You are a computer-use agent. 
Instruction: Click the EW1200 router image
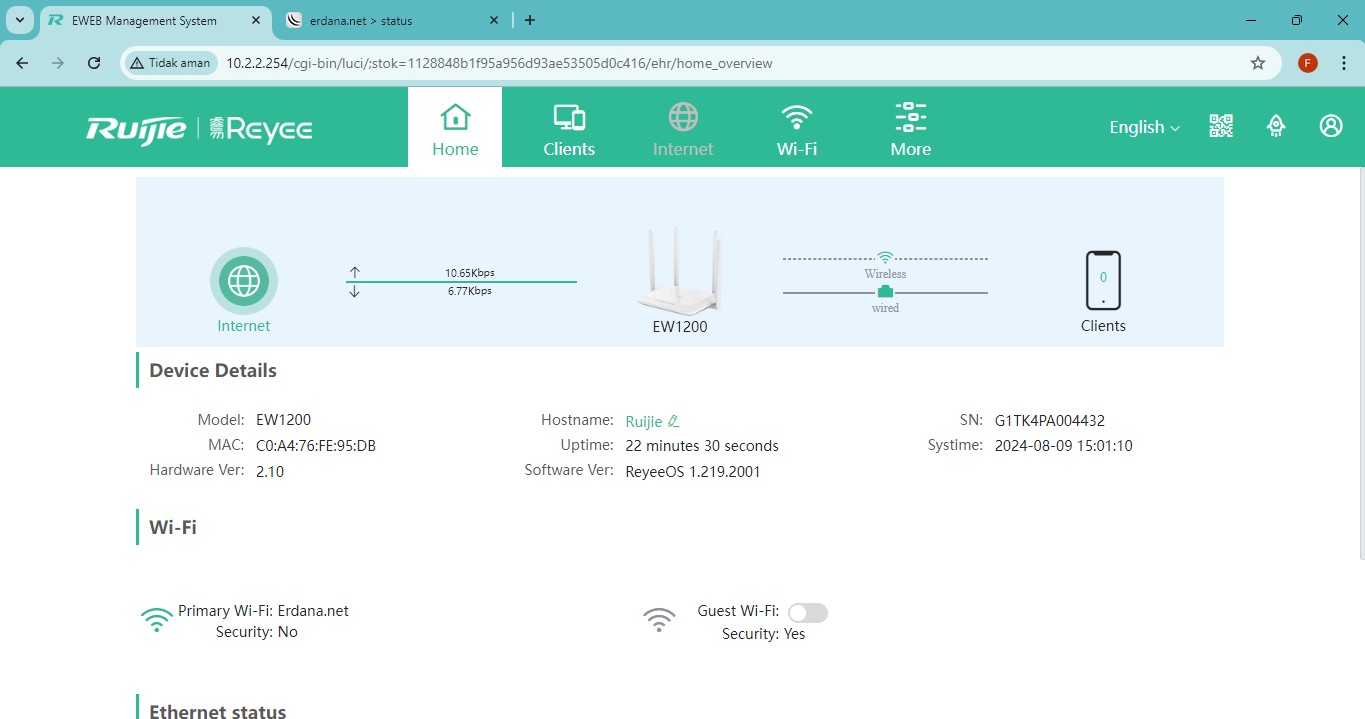click(680, 273)
